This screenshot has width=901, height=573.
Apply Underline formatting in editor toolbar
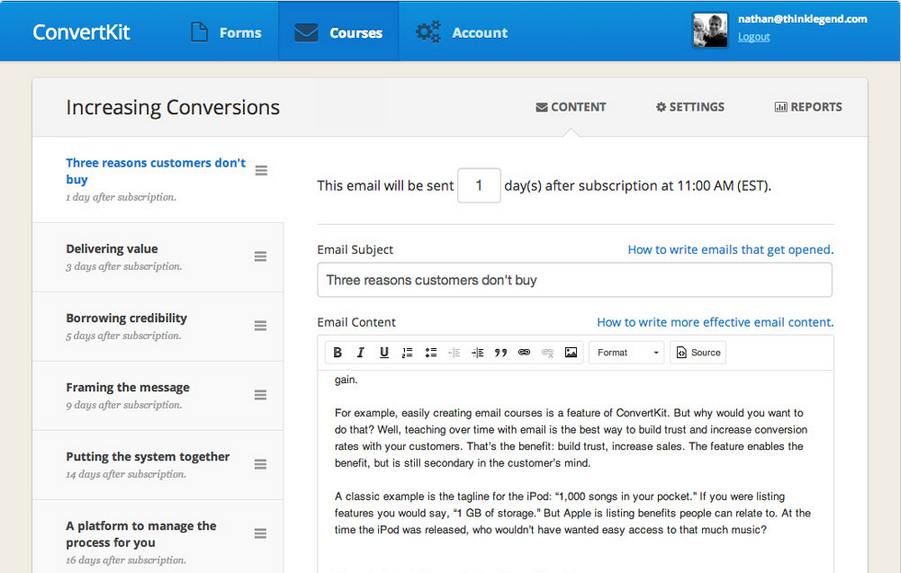tap(384, 352)
